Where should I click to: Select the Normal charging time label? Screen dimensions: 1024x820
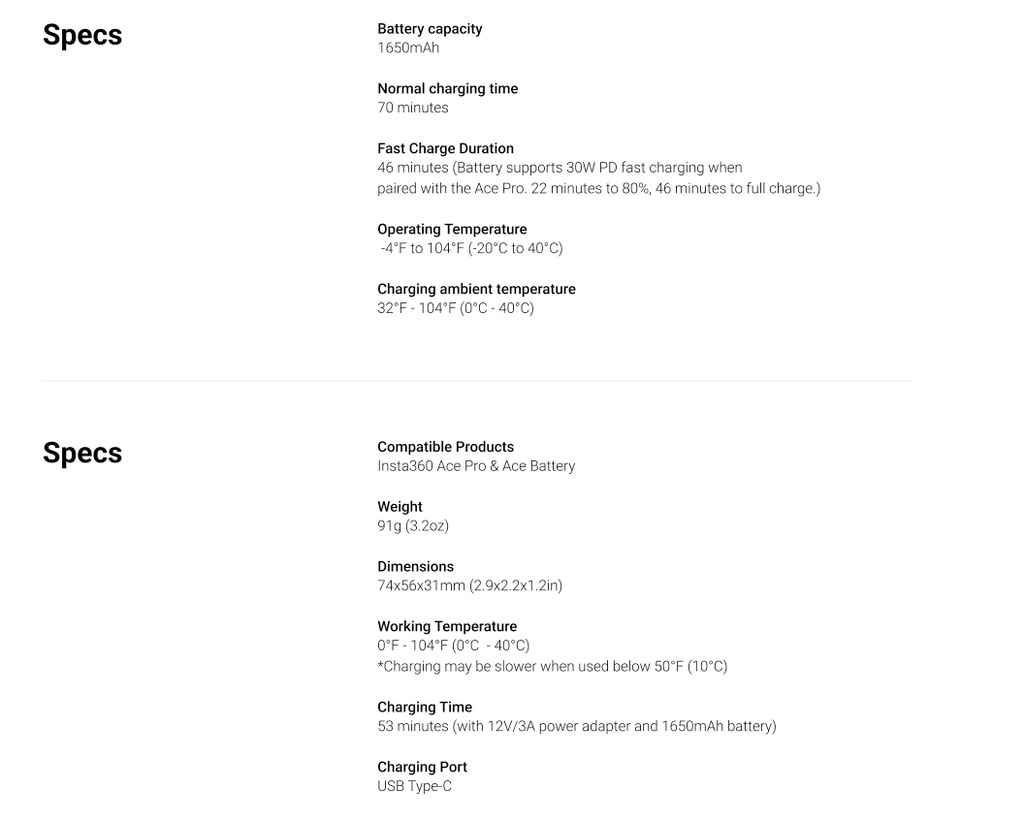[x=447, y=89]
